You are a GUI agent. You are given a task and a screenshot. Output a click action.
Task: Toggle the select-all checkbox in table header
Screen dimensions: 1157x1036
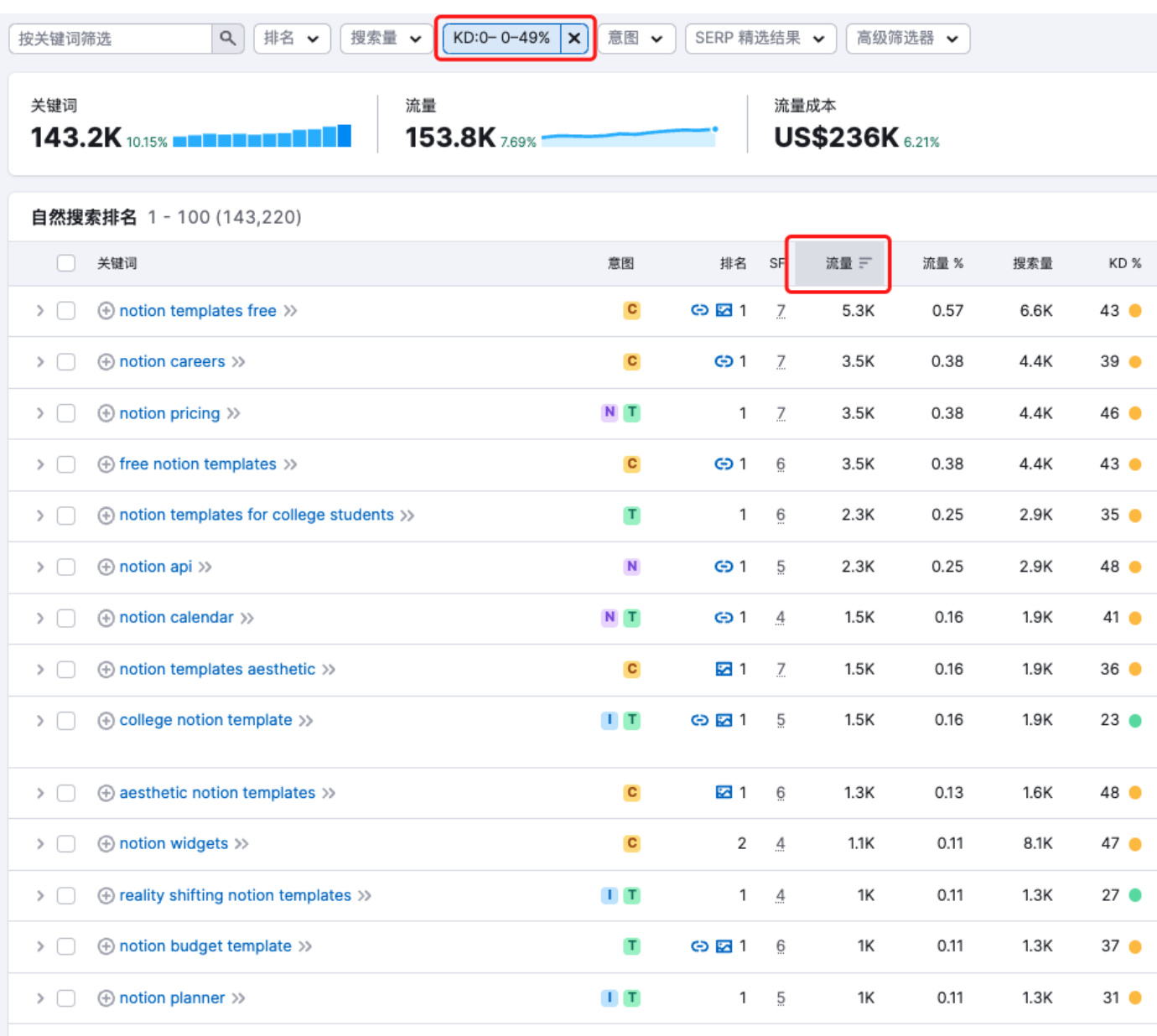coord(66,263)
